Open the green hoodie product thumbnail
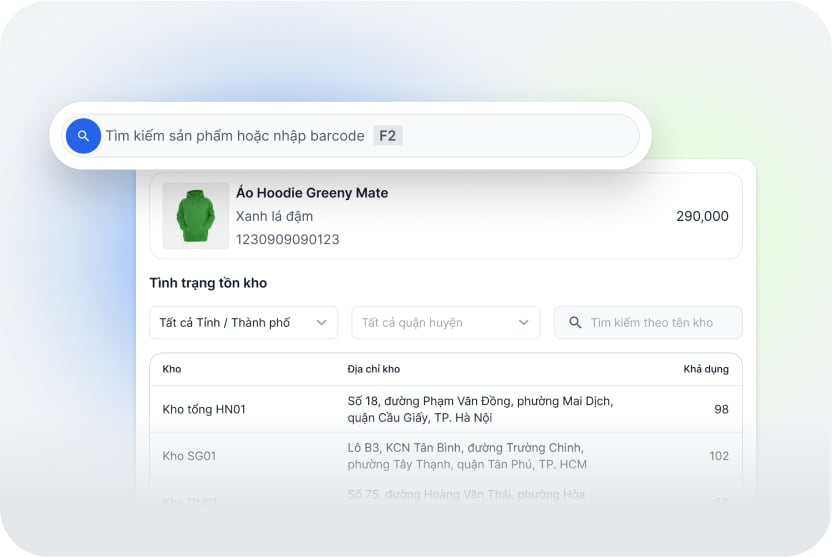This screenshot has height=557, width=832. [x=196, y=215]
